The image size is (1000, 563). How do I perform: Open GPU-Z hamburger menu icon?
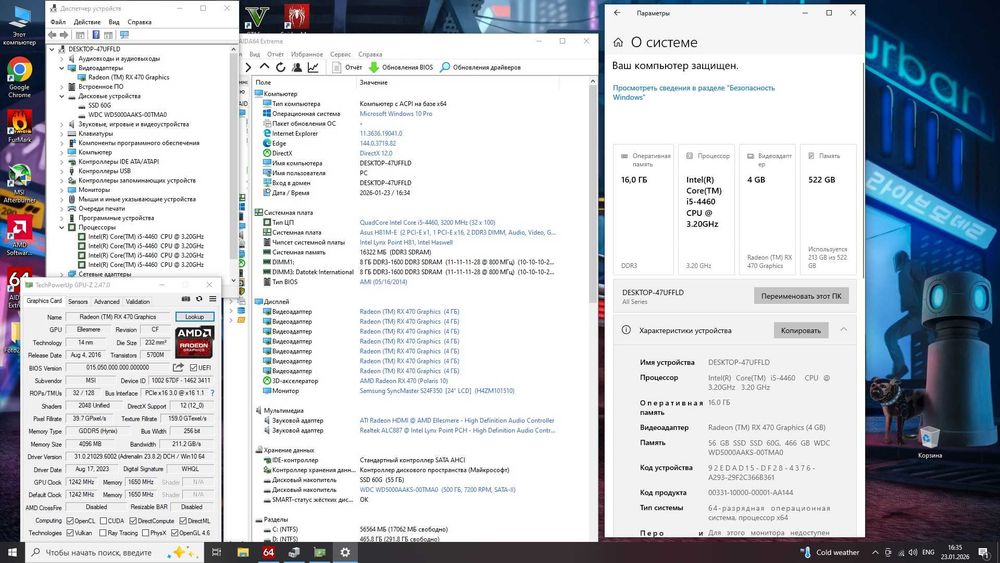pos(212,298)
